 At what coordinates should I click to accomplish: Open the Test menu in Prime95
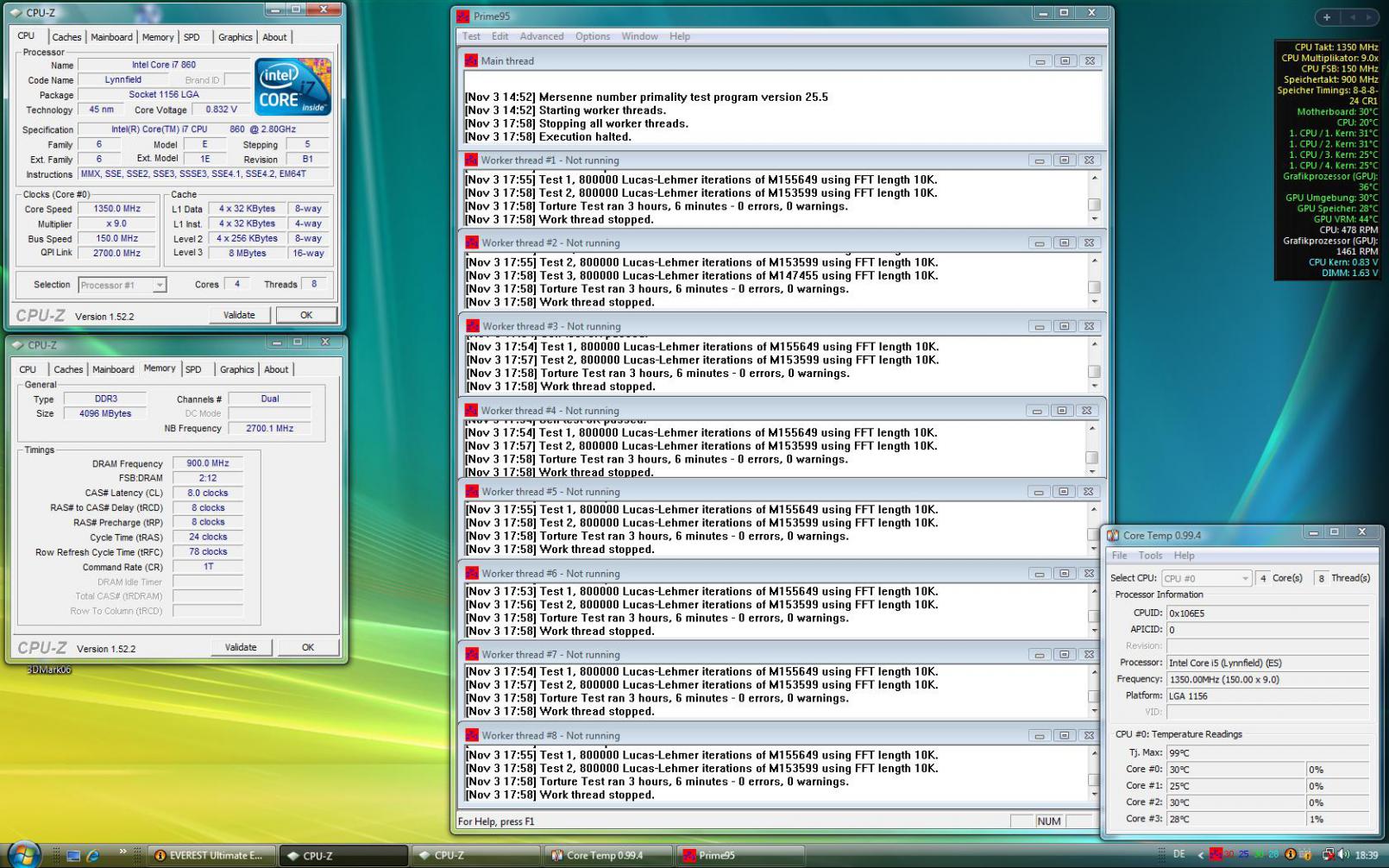point(471,36)
